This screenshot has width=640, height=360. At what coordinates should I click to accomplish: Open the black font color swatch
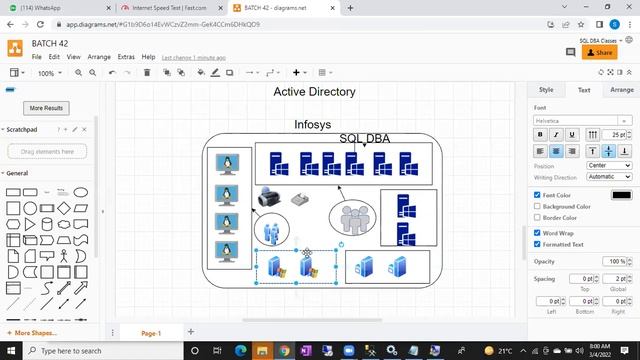point(621,195)
